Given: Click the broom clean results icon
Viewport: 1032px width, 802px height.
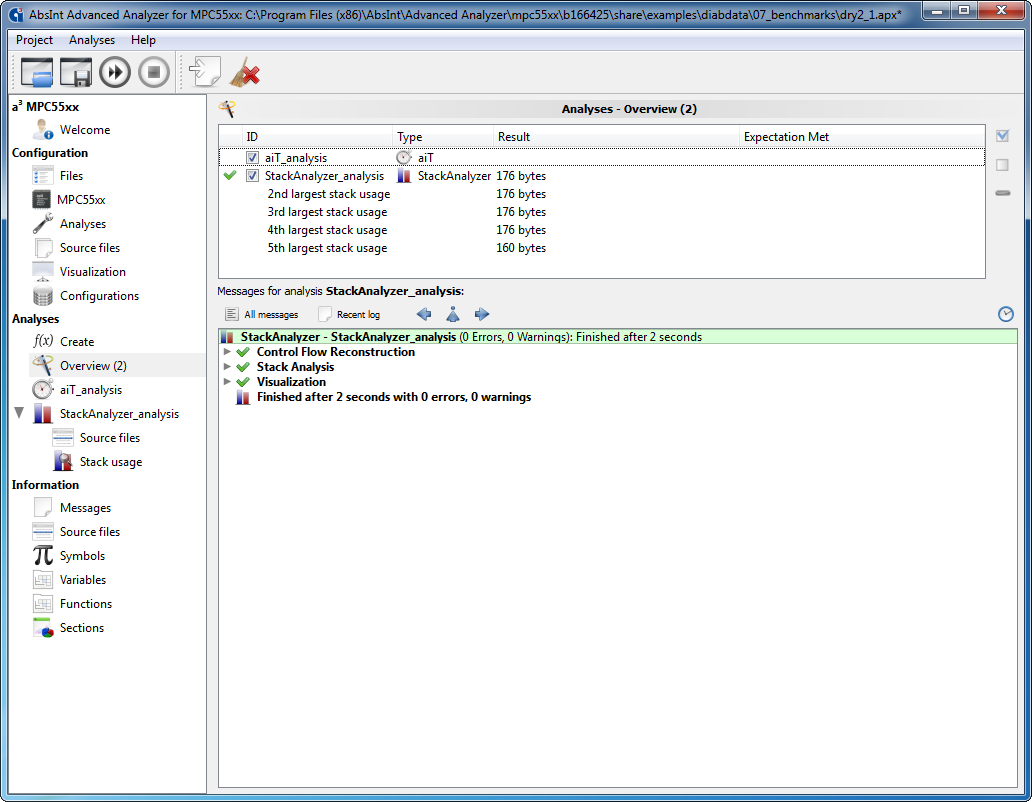Looking at the screenshot, I should point(245,72).
